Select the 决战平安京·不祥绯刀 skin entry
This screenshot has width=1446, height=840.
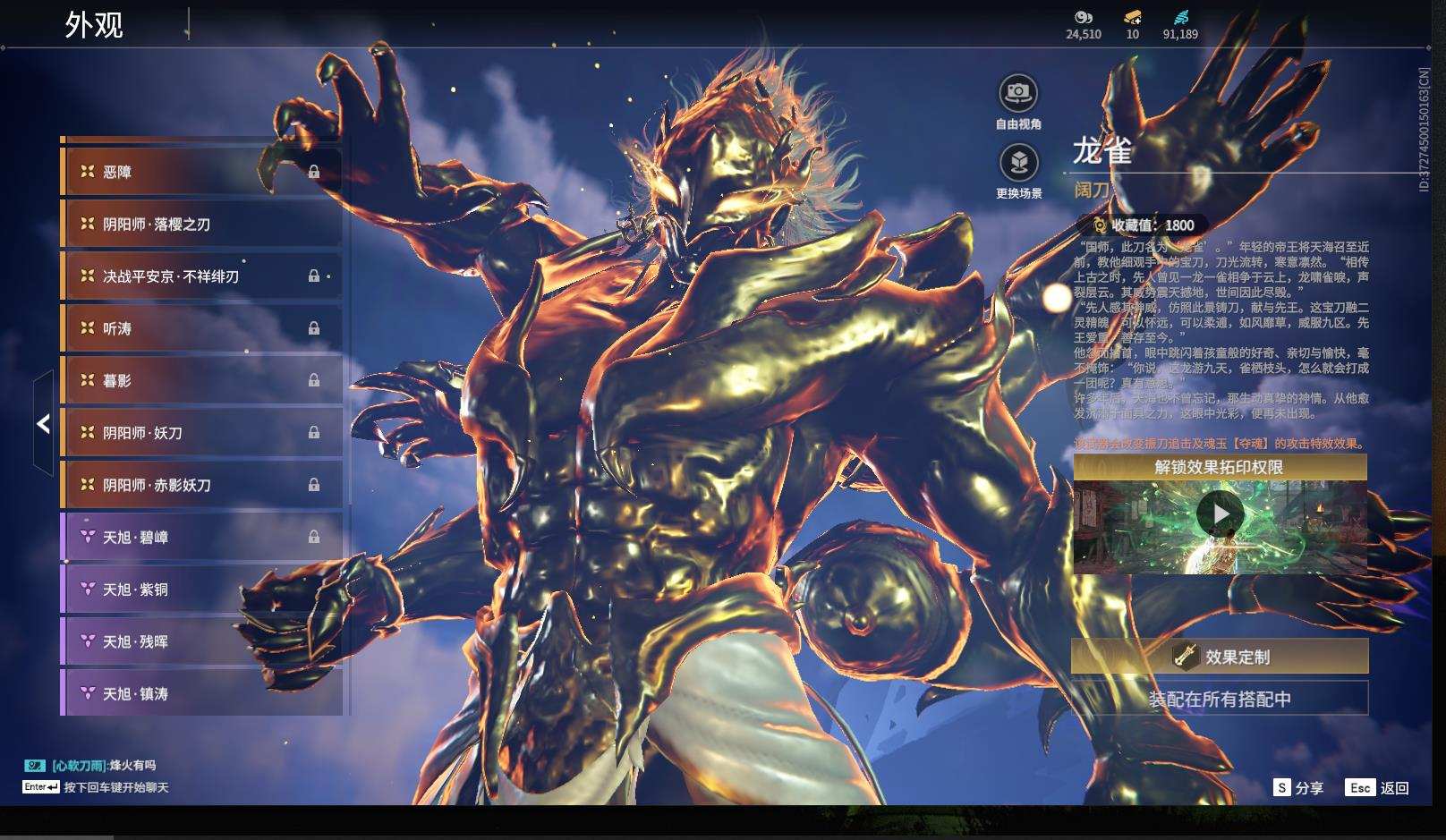pos(201,276)
